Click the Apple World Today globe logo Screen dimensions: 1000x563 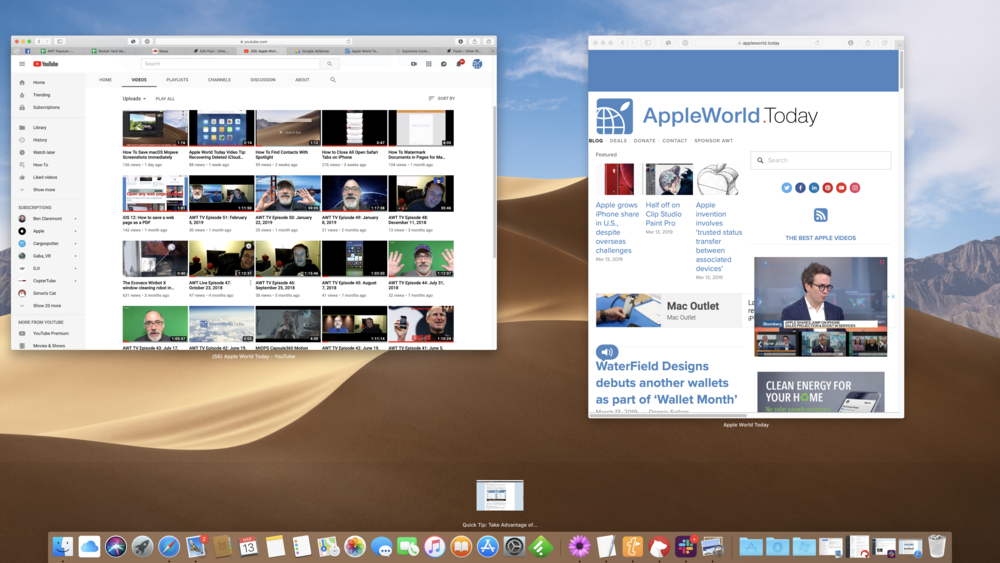614,116
